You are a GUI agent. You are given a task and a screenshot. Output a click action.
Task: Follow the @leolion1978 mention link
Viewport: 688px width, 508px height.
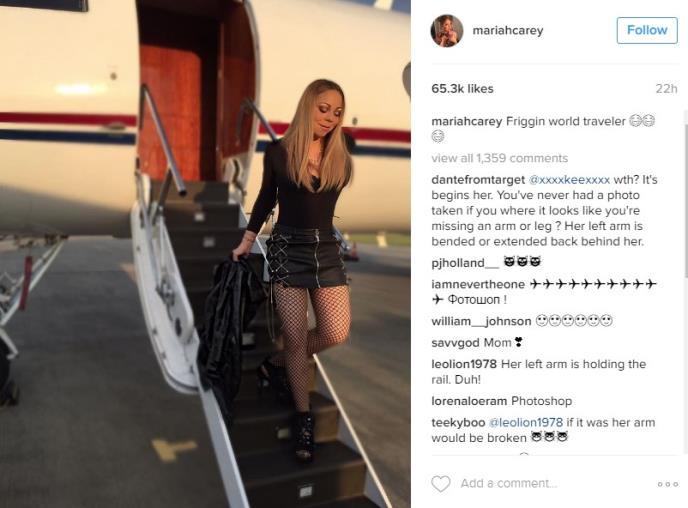pos(525,422)
